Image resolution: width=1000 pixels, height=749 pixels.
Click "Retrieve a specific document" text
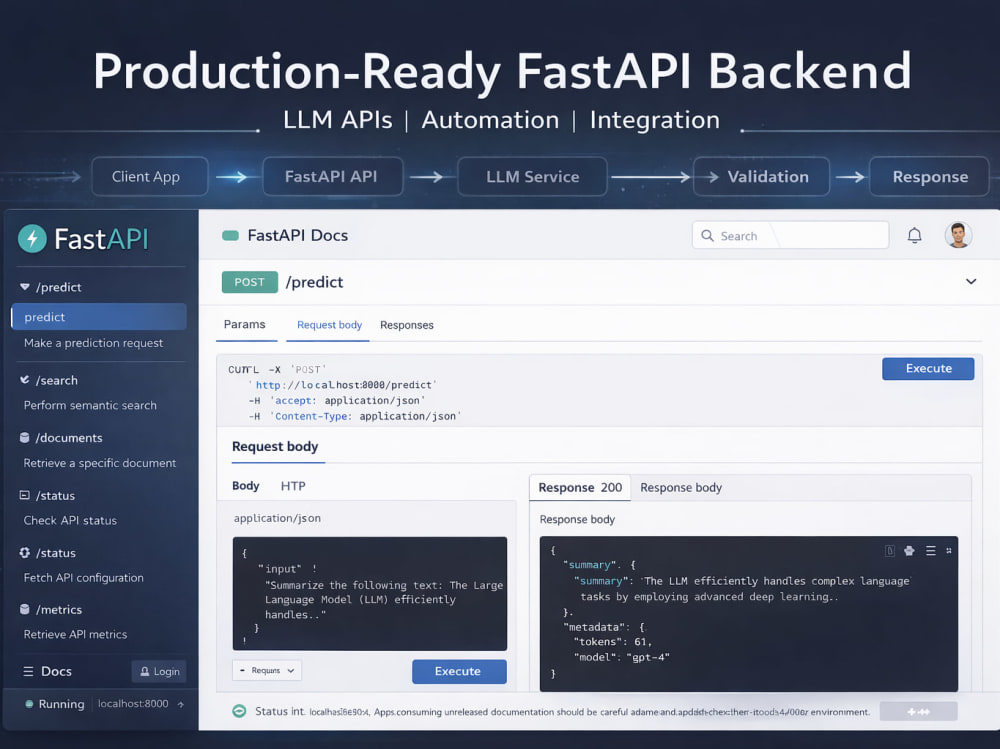tap(99, 463)
